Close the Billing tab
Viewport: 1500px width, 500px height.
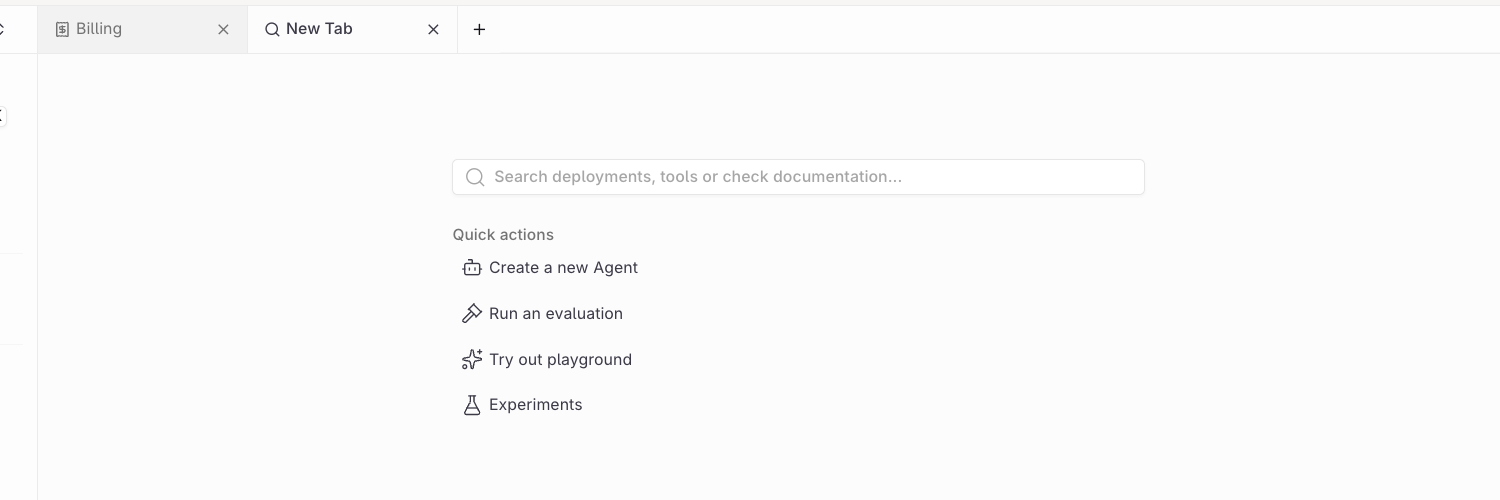pyautogui.click(x=224, y=30)
